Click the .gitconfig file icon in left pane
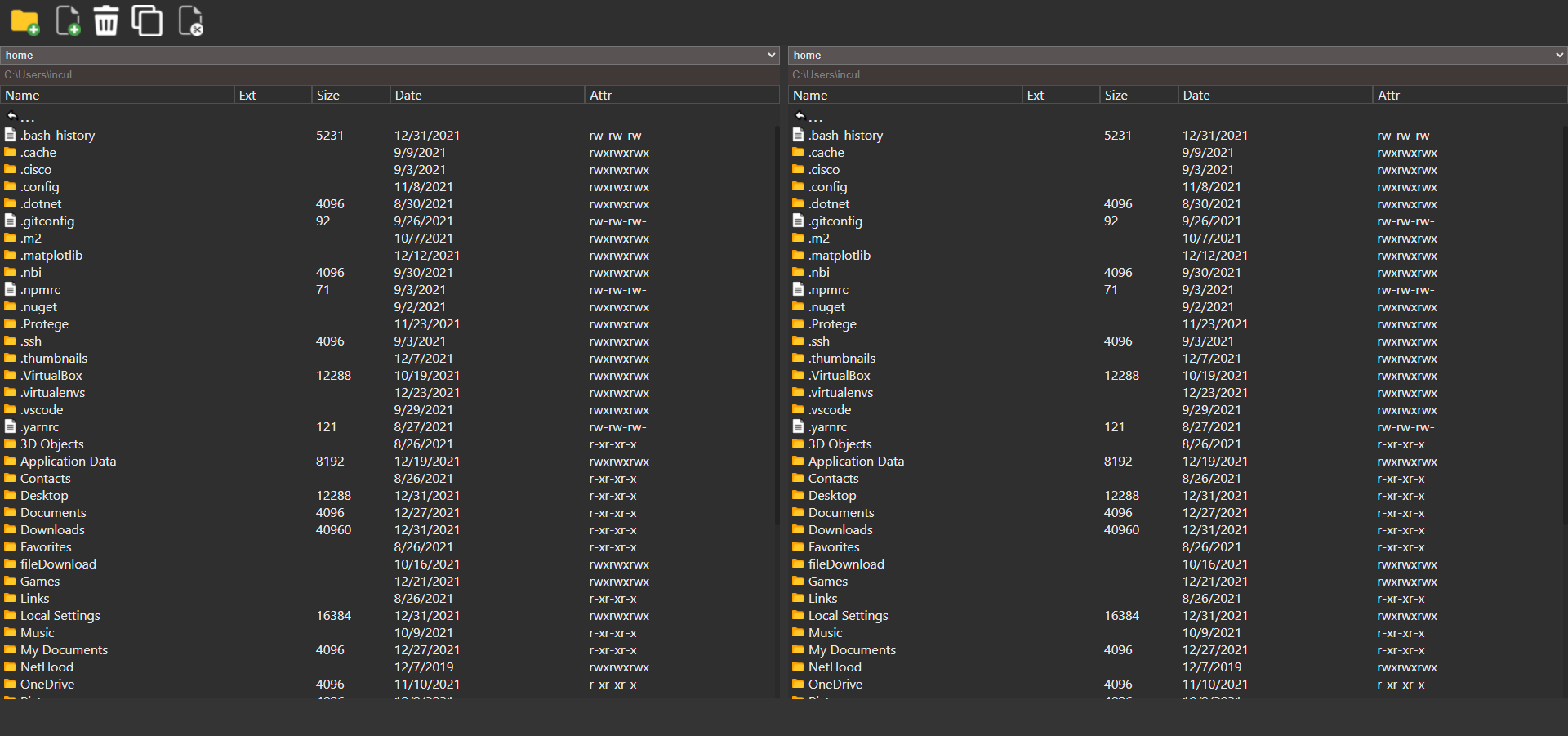The width and height of the screenshot is (1568, 736). point(11,221)
